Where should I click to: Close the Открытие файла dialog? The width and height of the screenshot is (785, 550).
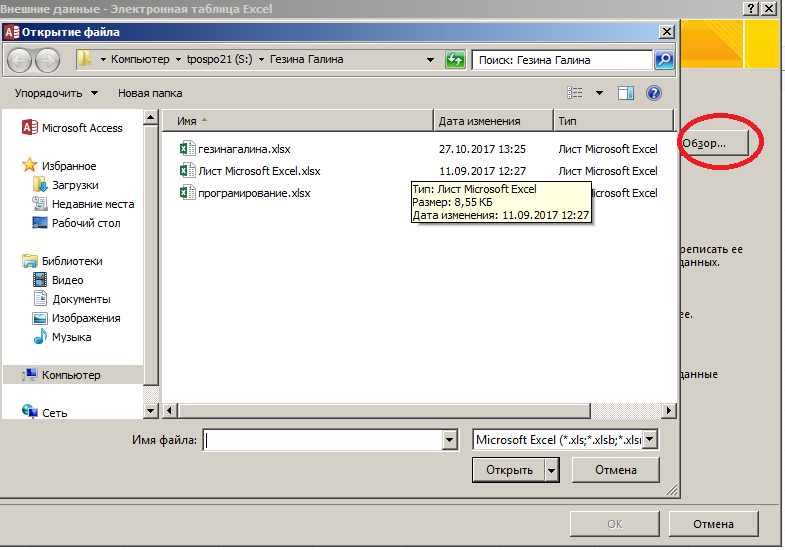tap(666, 32)
